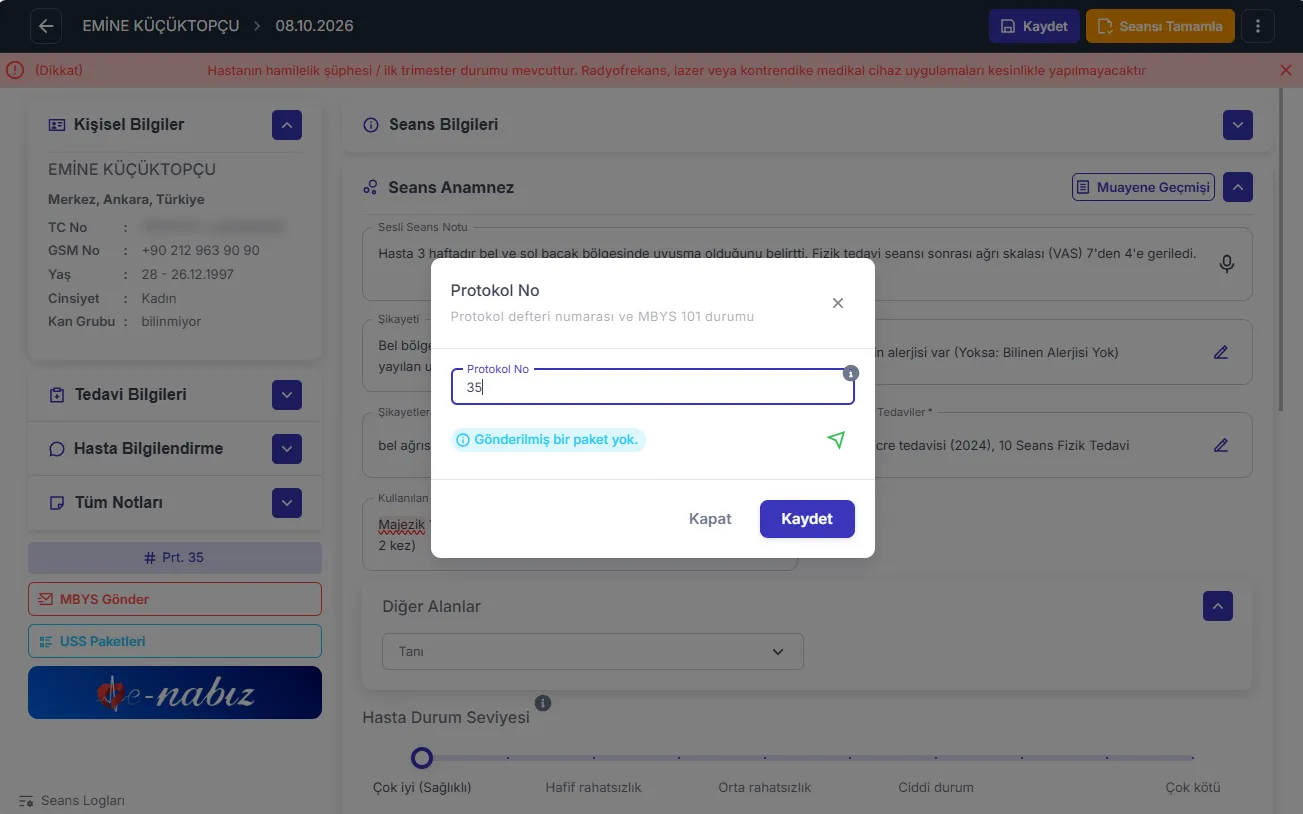Open Muayene Geçmişi

(1144, 187)
